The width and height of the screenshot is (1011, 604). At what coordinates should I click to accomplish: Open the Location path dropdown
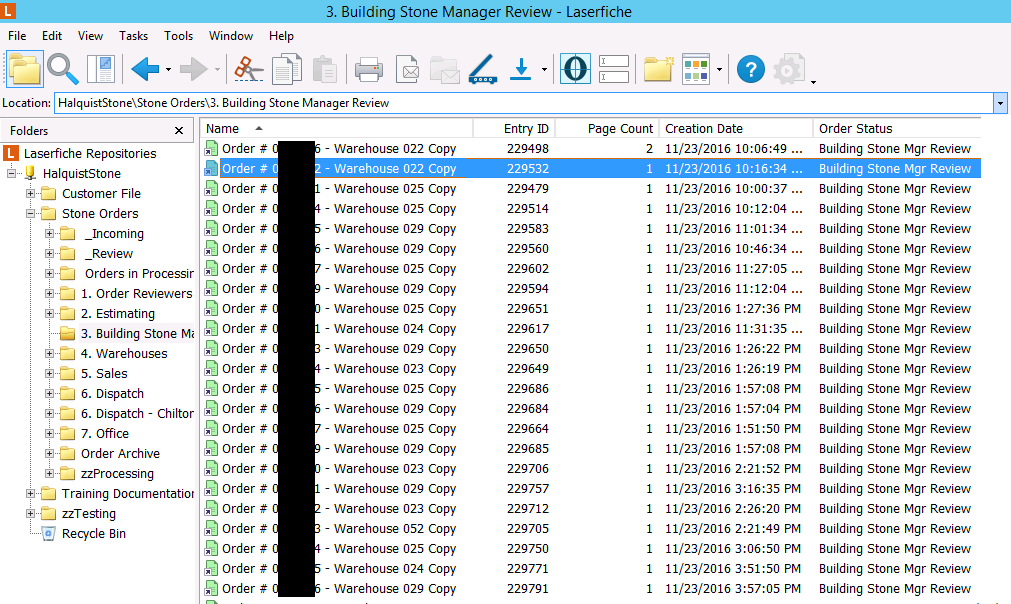coord(1000,103)
